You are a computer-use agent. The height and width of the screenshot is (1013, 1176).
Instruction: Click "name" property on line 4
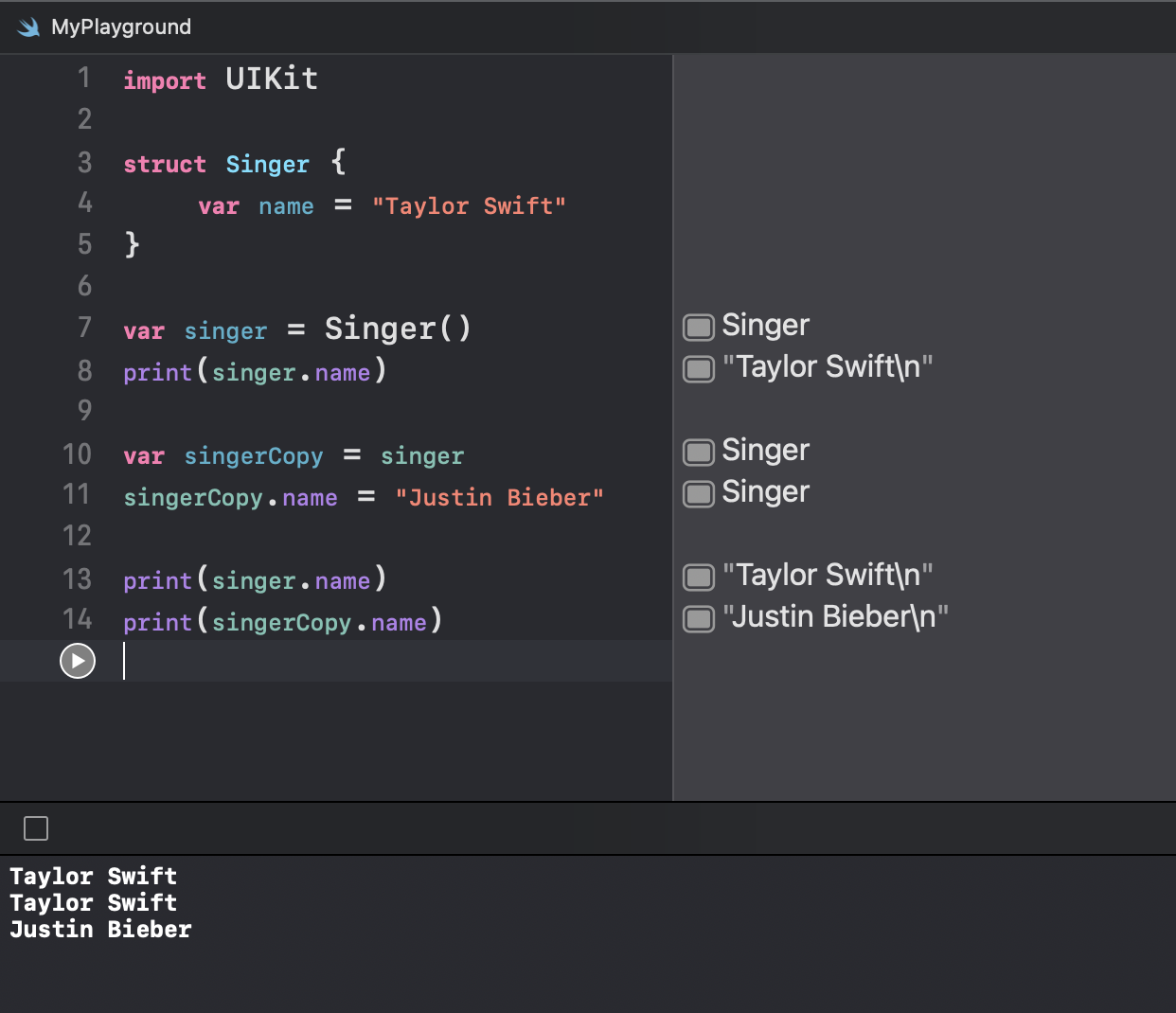tap(286, 206)
